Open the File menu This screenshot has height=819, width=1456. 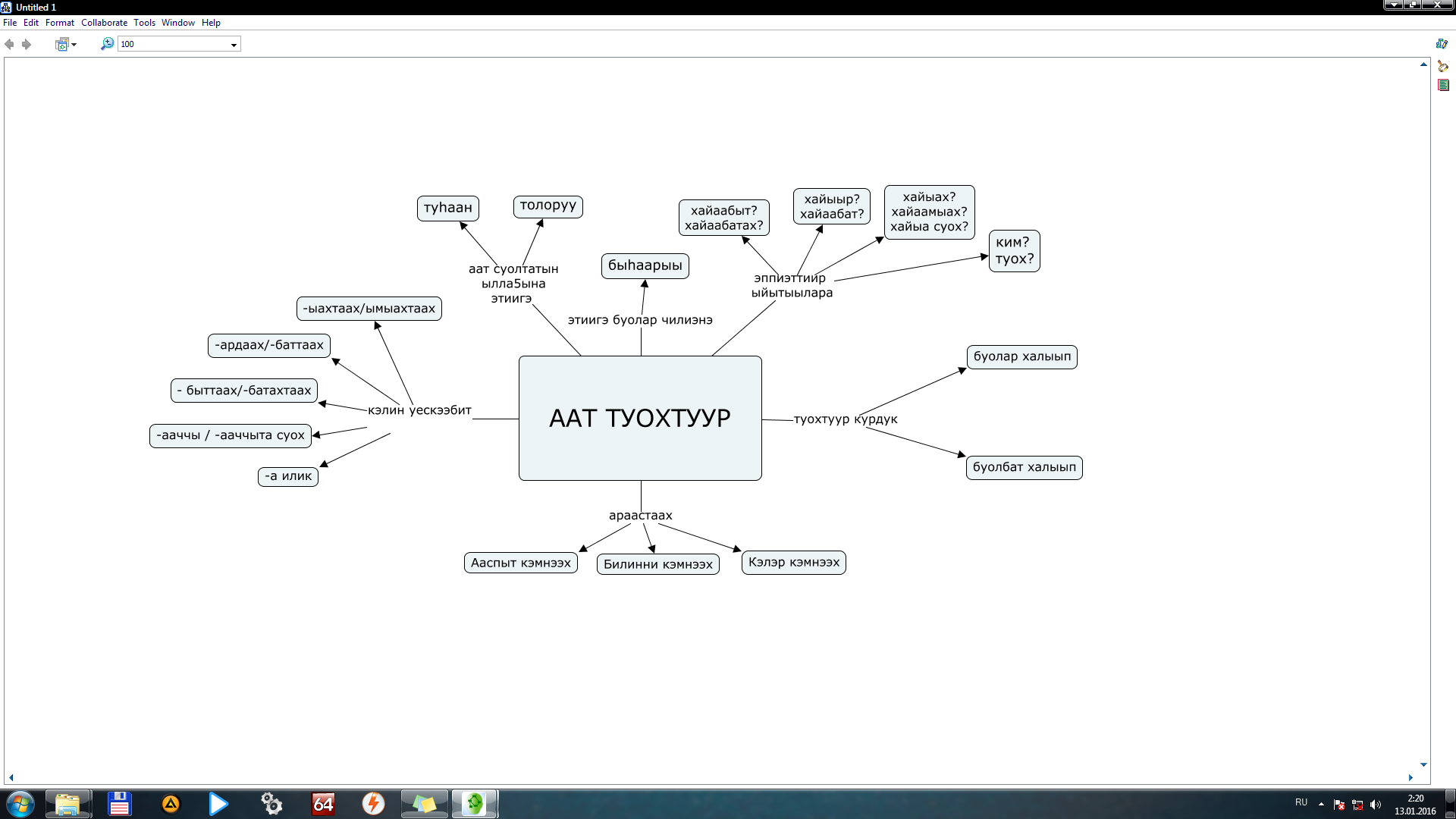click(9, 22)
